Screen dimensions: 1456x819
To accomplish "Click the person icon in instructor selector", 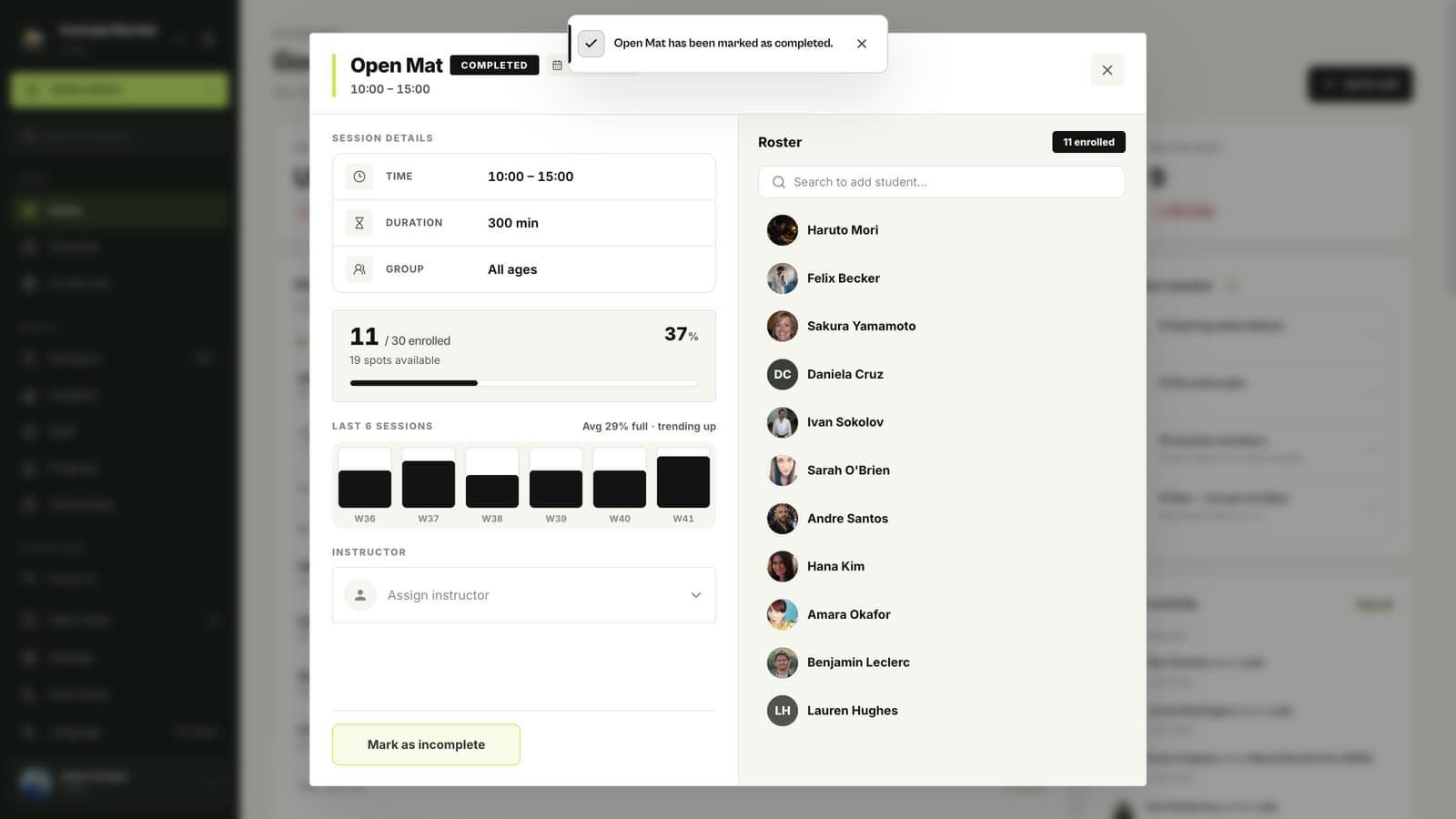I will (x=360, y=595).
